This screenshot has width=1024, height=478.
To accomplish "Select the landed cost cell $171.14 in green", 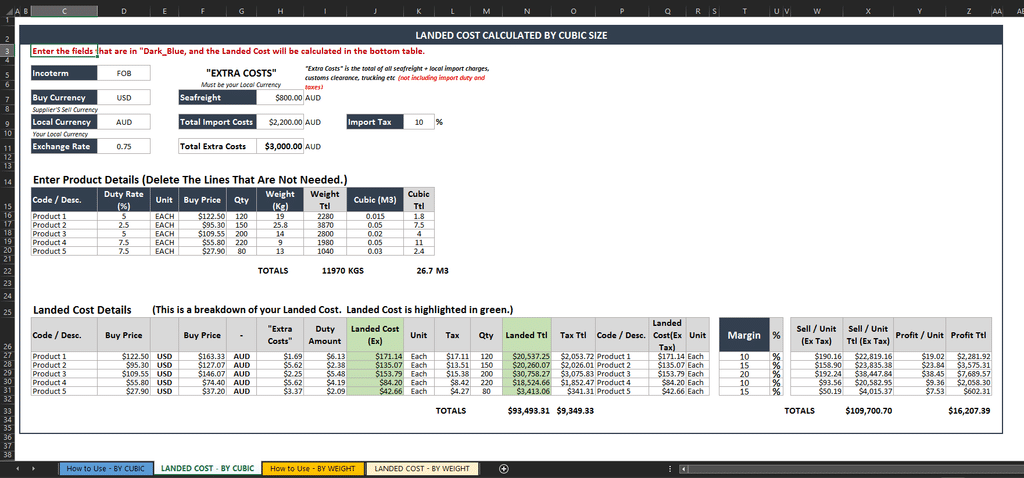I will (x=376, y=357).
